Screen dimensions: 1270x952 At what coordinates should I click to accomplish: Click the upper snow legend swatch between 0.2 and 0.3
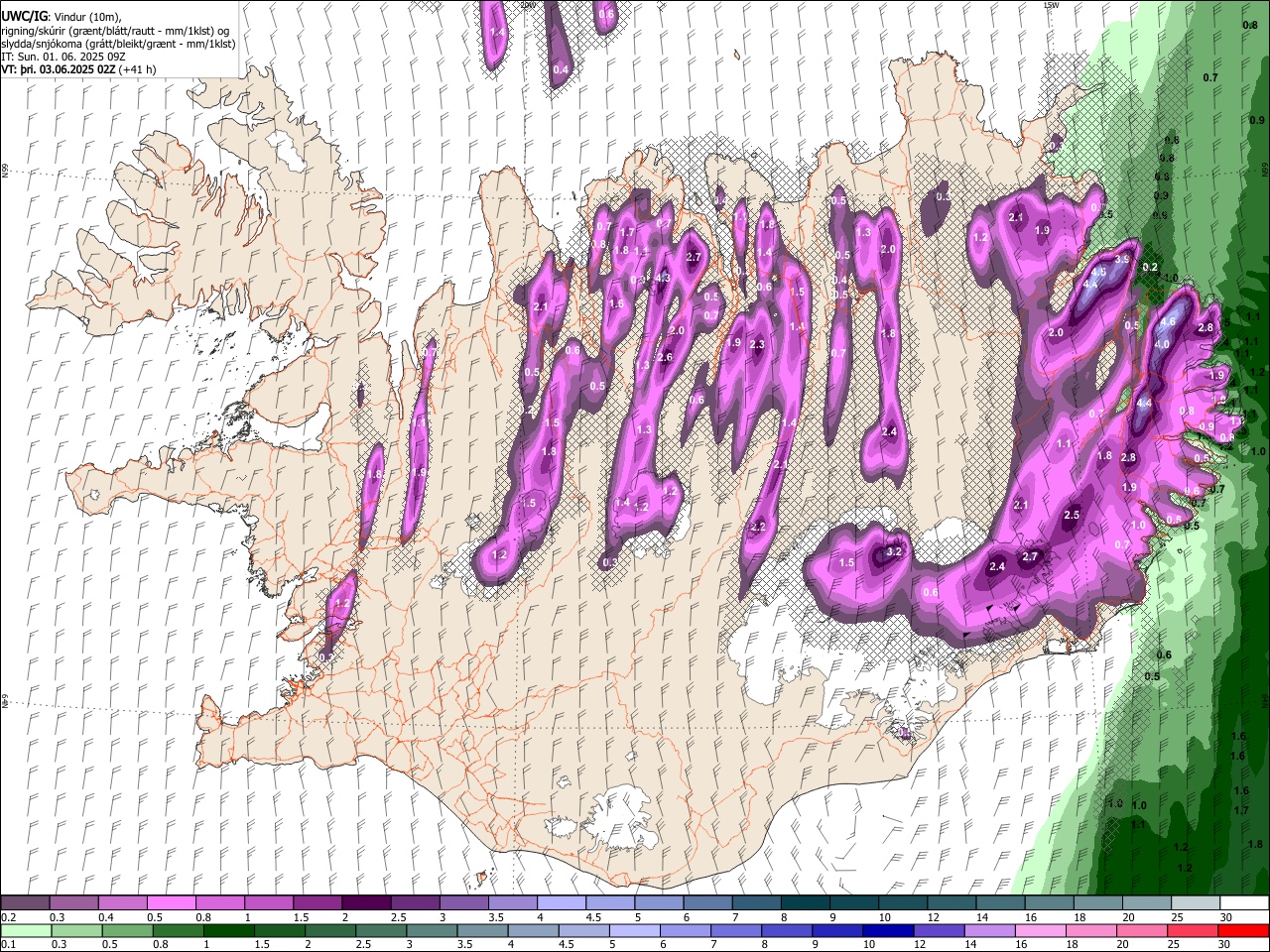(x=27, y=902)
